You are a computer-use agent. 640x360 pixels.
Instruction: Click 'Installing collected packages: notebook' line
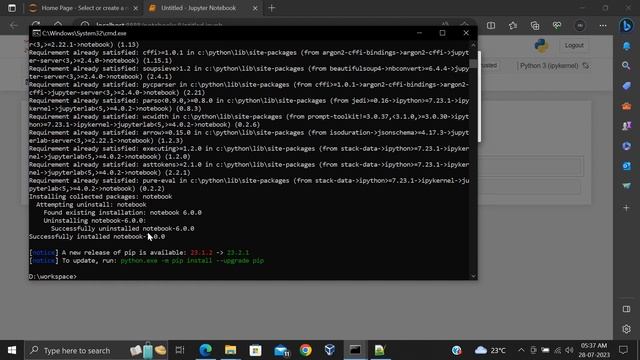(100, 197)
